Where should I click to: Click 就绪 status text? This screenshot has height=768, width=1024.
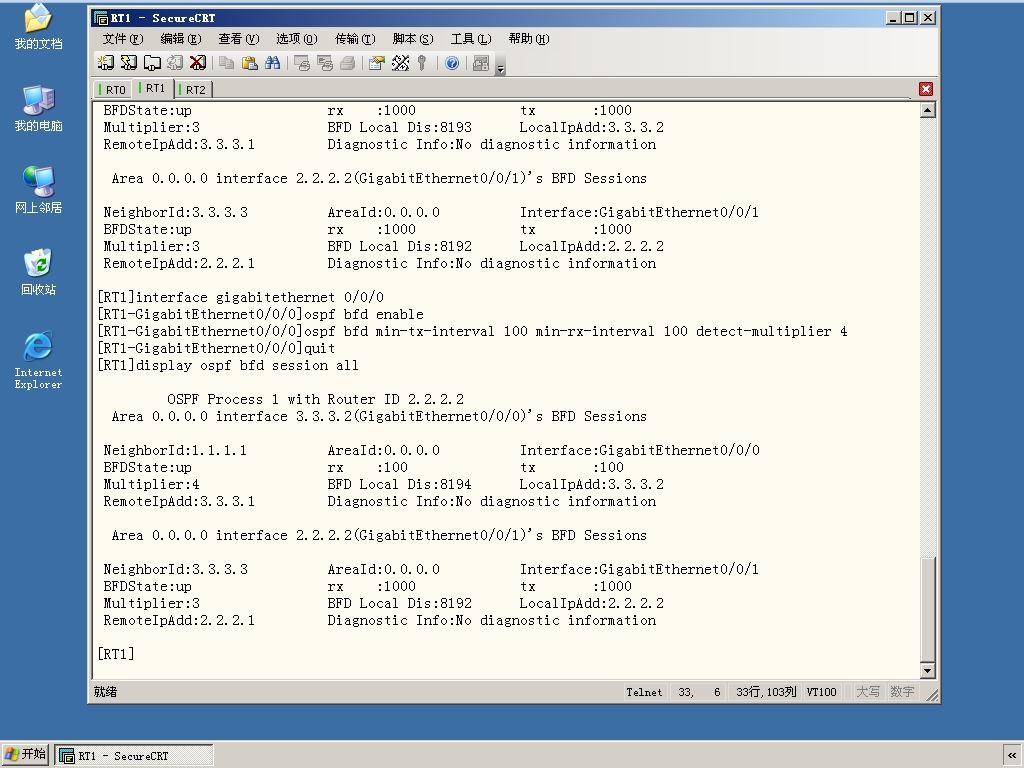(x=105, y=692)
